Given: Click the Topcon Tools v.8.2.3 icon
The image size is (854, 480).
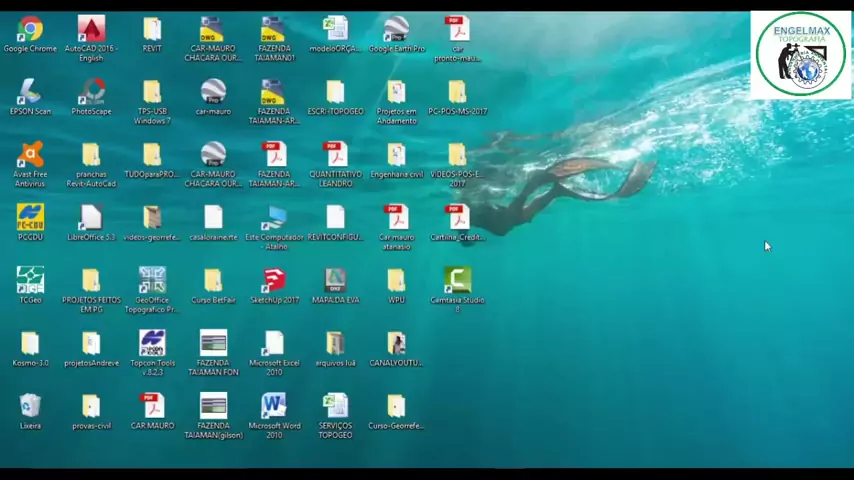Looking at the screenshot, I should coord(152,343).
